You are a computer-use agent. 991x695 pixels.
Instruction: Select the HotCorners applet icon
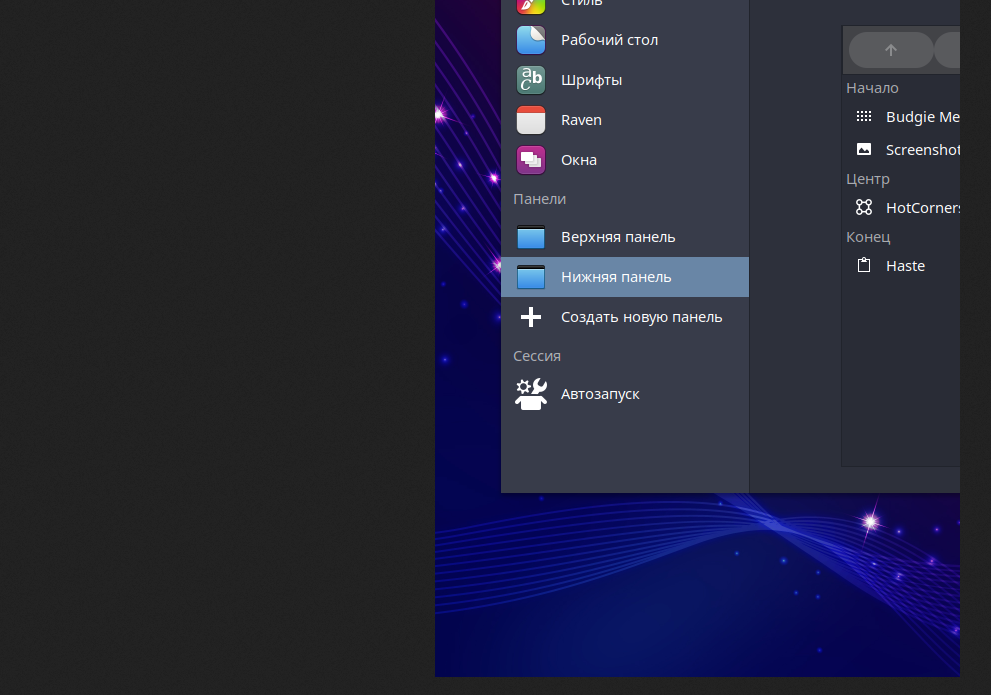(x=864, y=207)
